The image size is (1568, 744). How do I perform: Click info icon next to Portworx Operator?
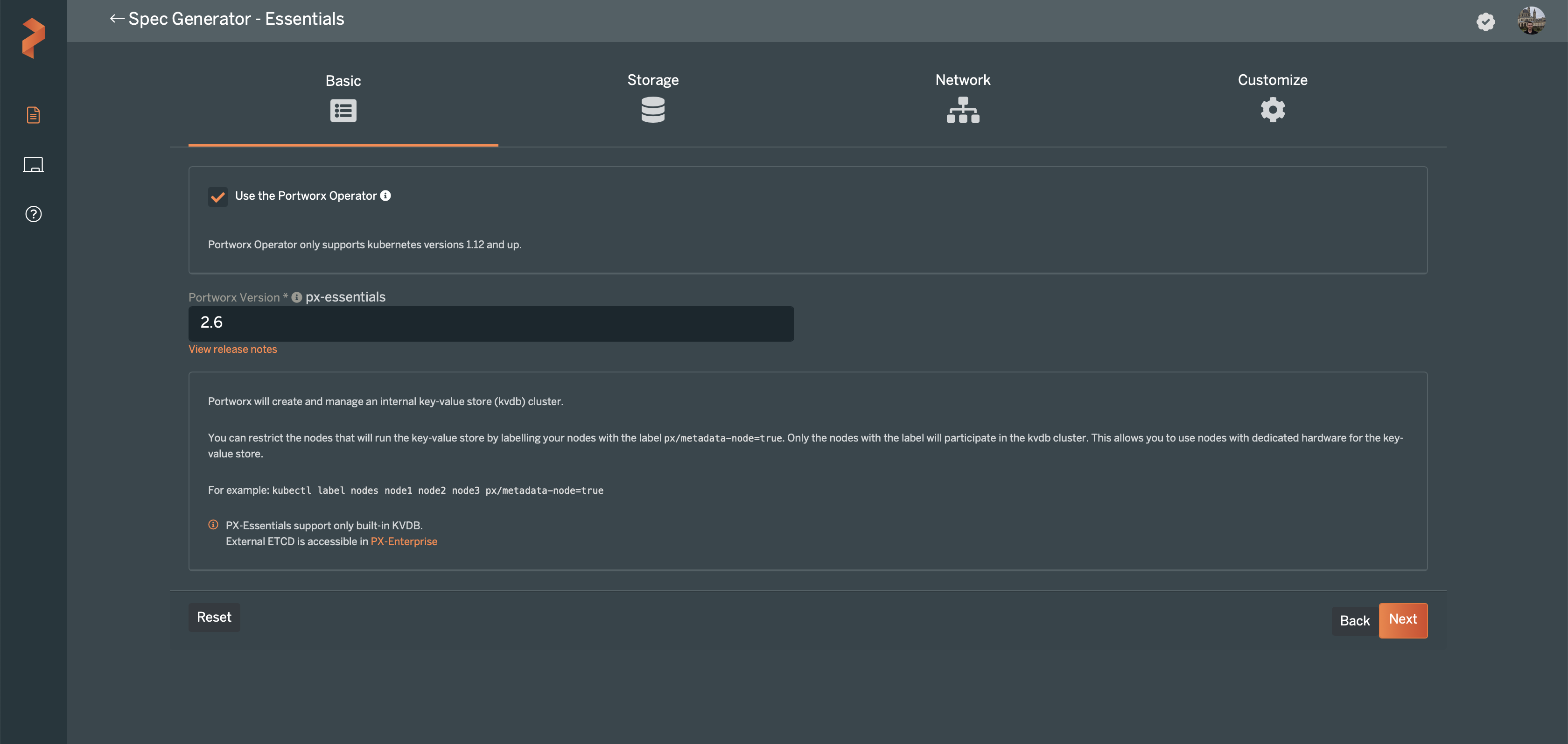coord(385,196)
